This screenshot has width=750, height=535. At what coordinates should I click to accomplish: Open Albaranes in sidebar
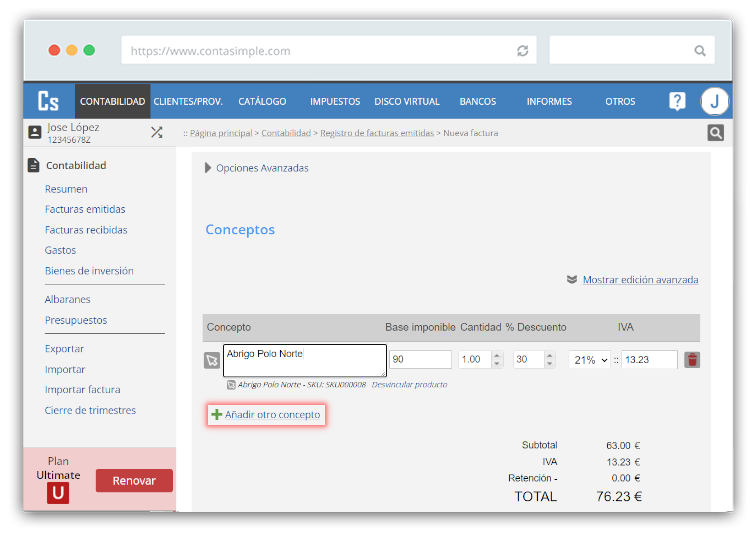point(67,299)
